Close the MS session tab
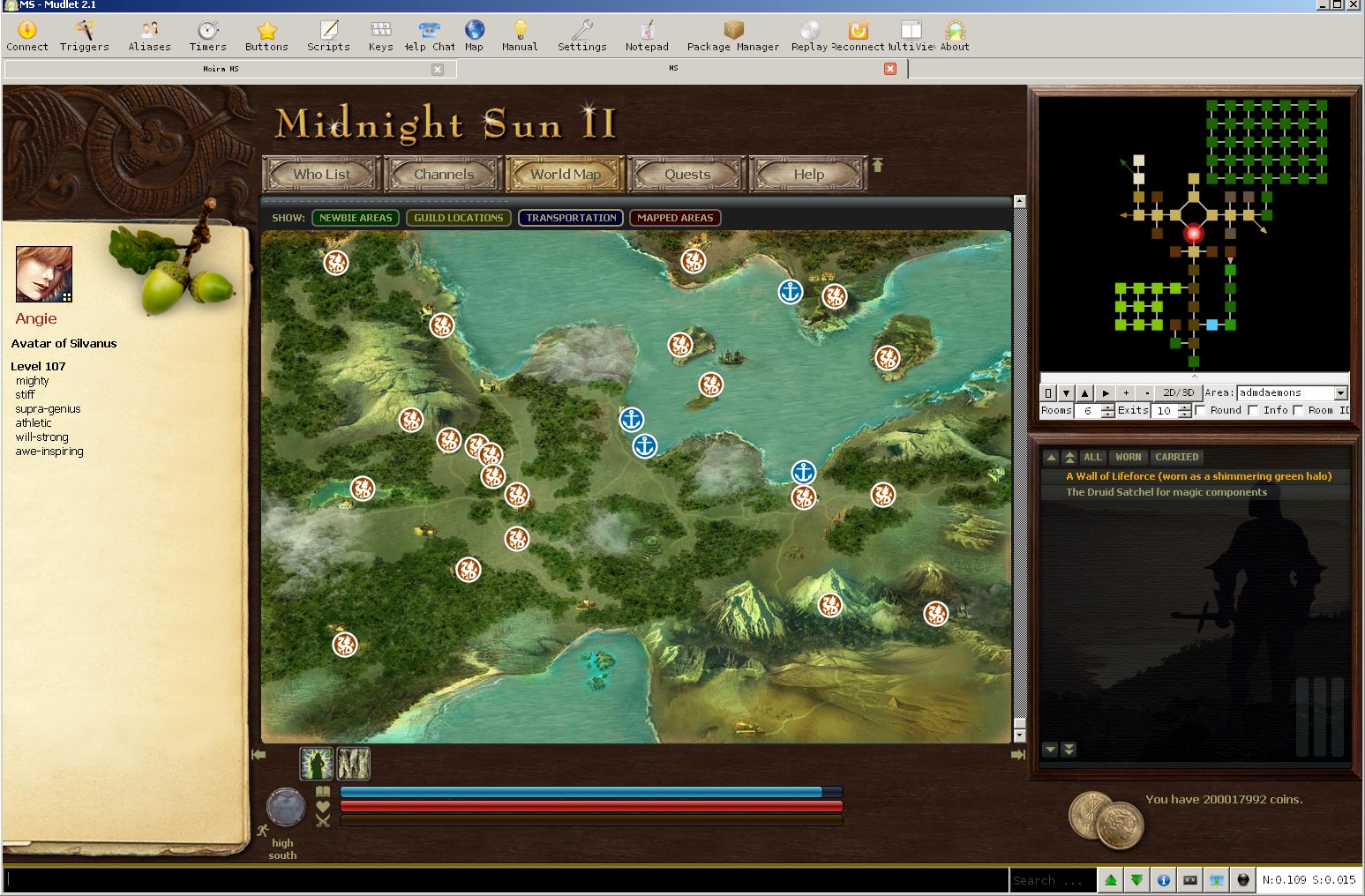 click(x=890, y=69)
